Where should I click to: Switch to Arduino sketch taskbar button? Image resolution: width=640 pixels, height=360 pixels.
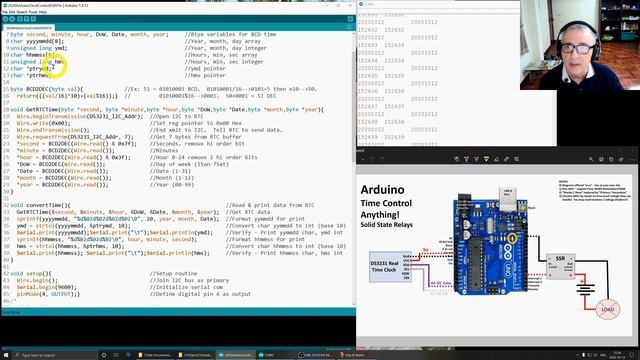[236, 355]
